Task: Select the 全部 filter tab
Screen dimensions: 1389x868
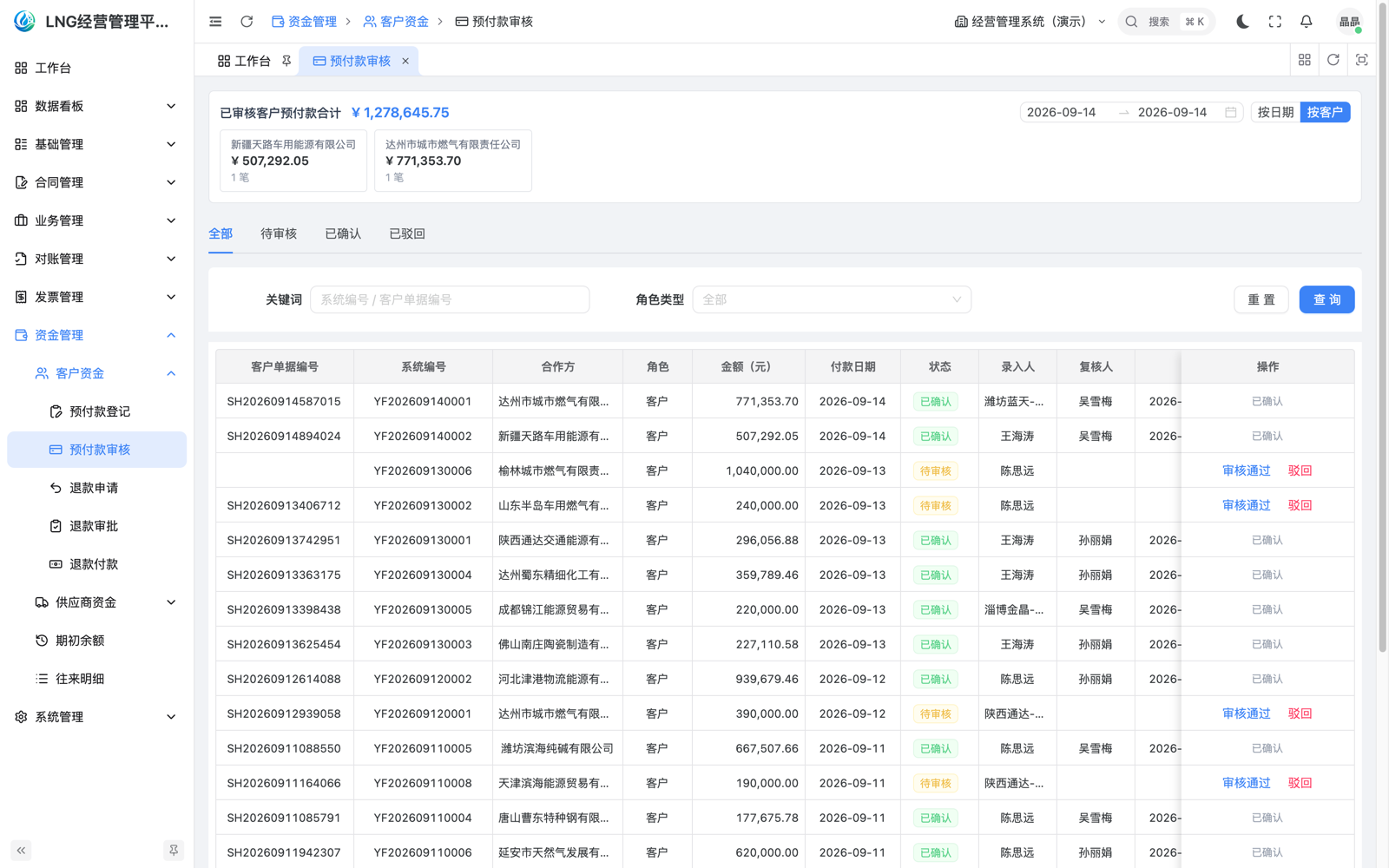Action: point(221,233)
